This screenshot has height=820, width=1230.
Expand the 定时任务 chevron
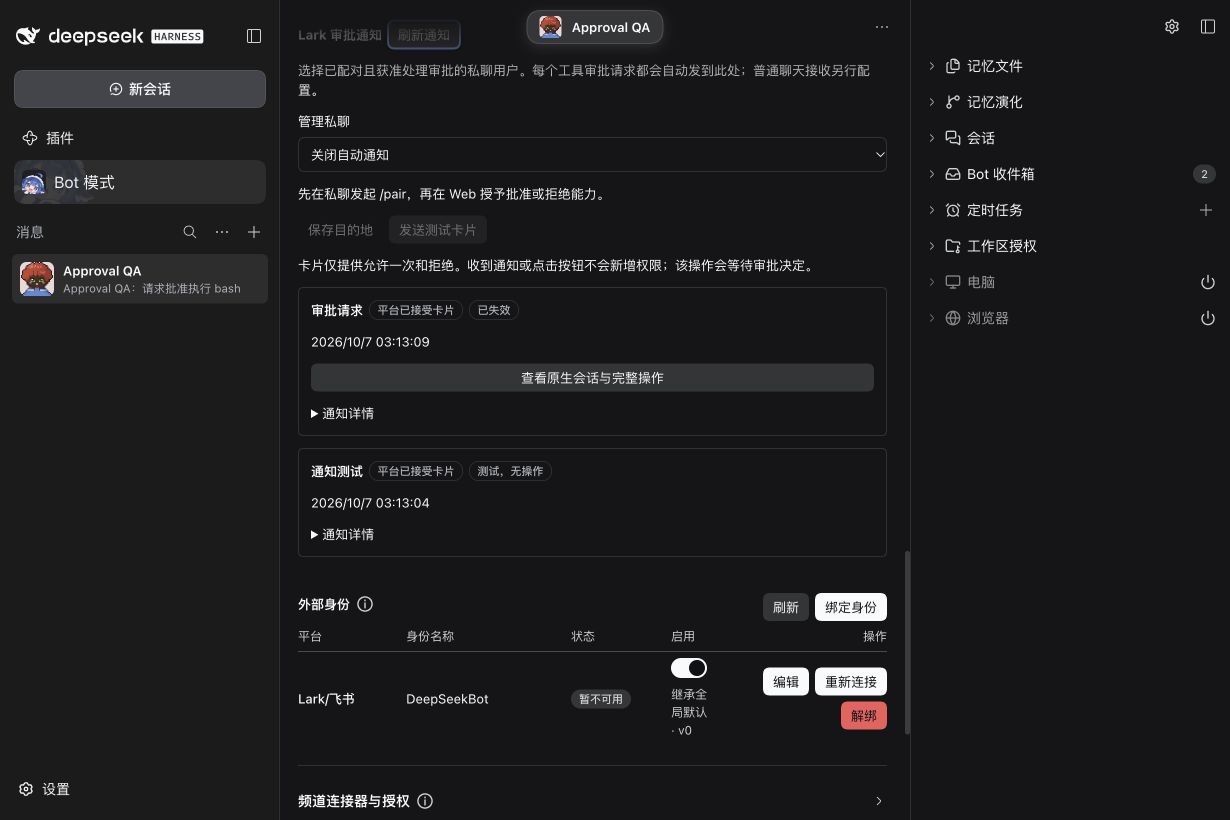(x=932, y=210)
